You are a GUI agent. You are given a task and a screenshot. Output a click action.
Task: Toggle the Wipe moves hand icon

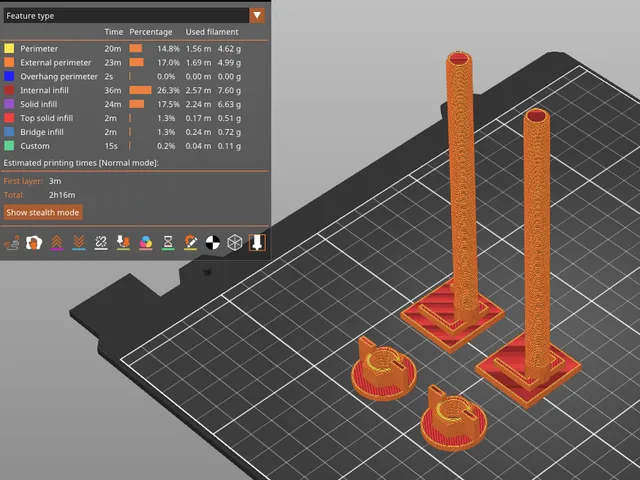coord(34,243)
